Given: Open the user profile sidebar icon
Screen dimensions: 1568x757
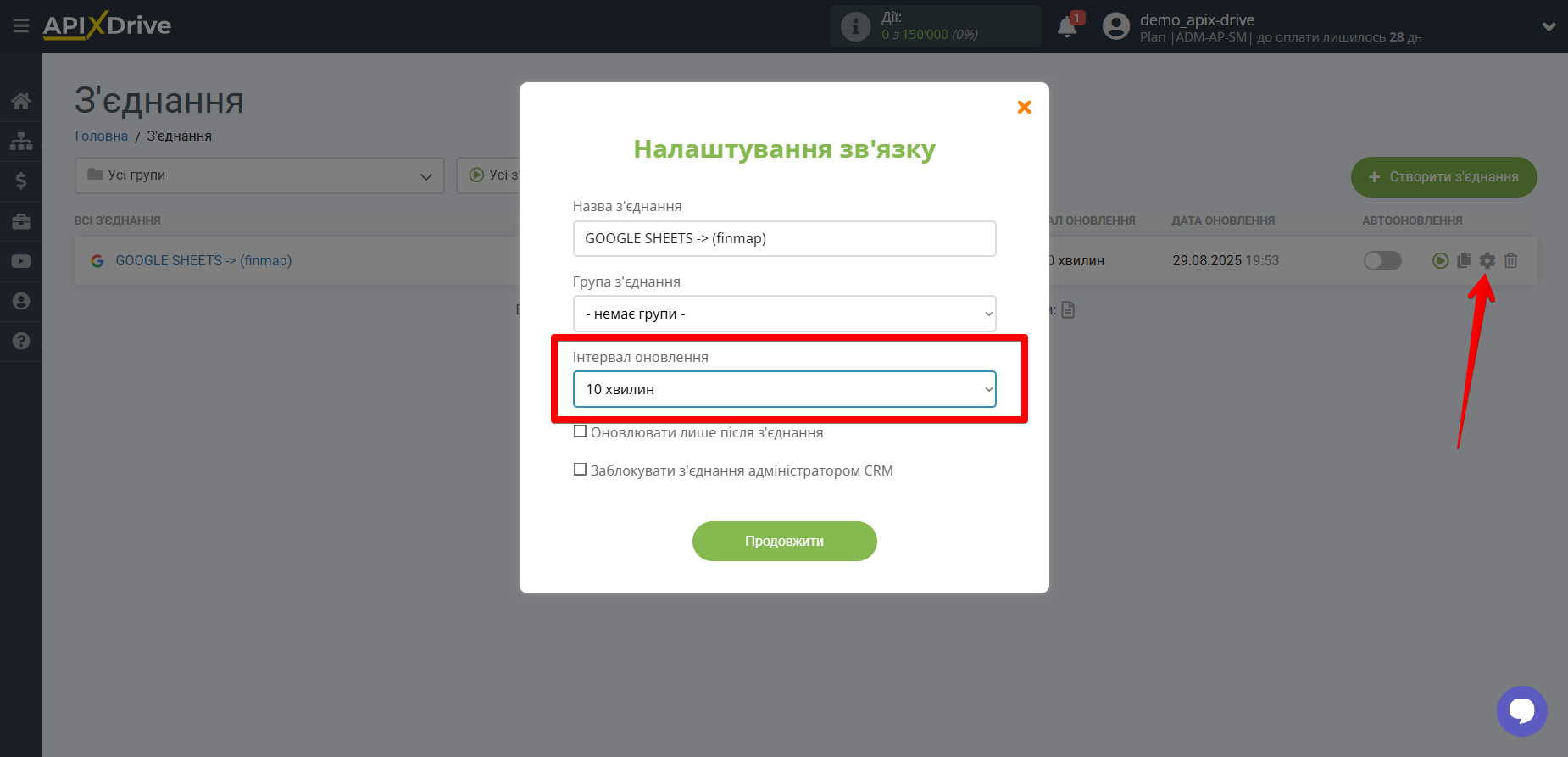Looking at the screenshot, I should click(21, 301).
